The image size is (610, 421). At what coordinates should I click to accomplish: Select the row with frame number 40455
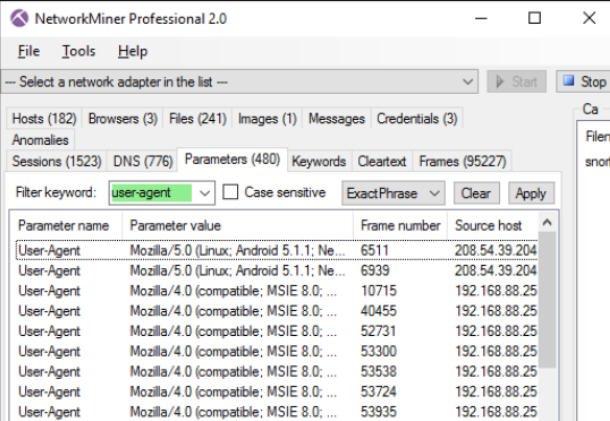click(x=277, y=311)
